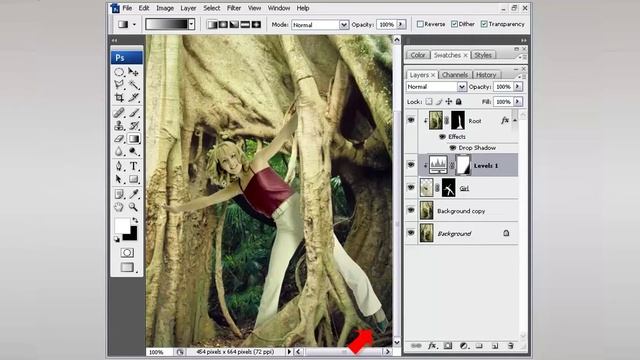Hide the Girl layer
The image size is (640, 360).
[x=411, y=187]
